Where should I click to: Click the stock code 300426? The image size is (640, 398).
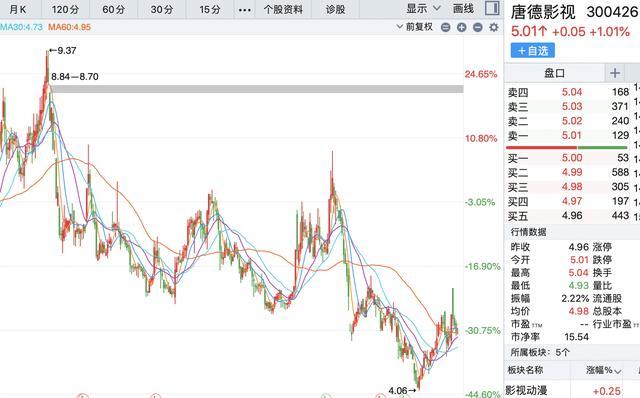click(x=611, y=12)
